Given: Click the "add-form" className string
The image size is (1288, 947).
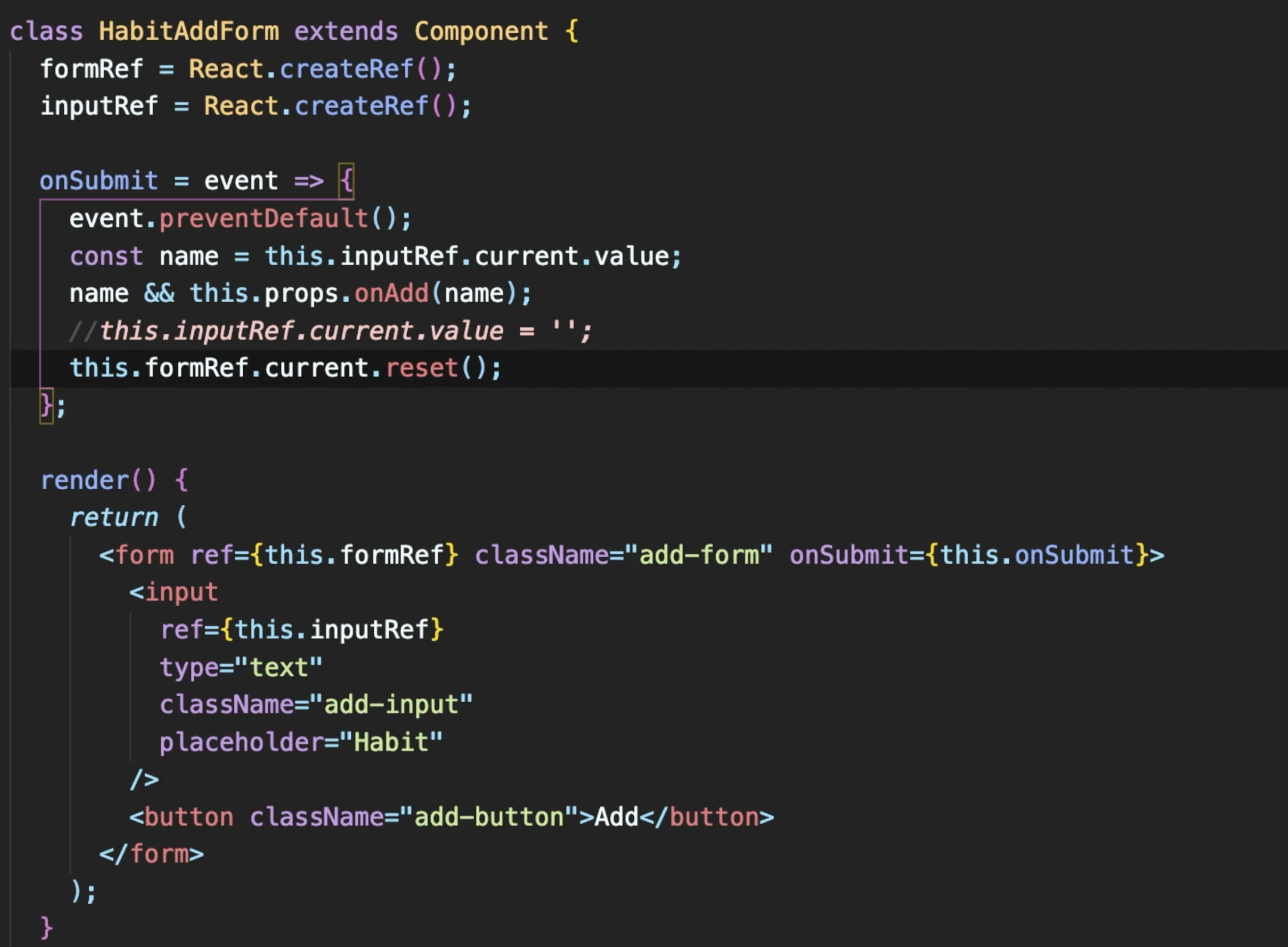Looking at the screenshot, I should coord(698,555).
